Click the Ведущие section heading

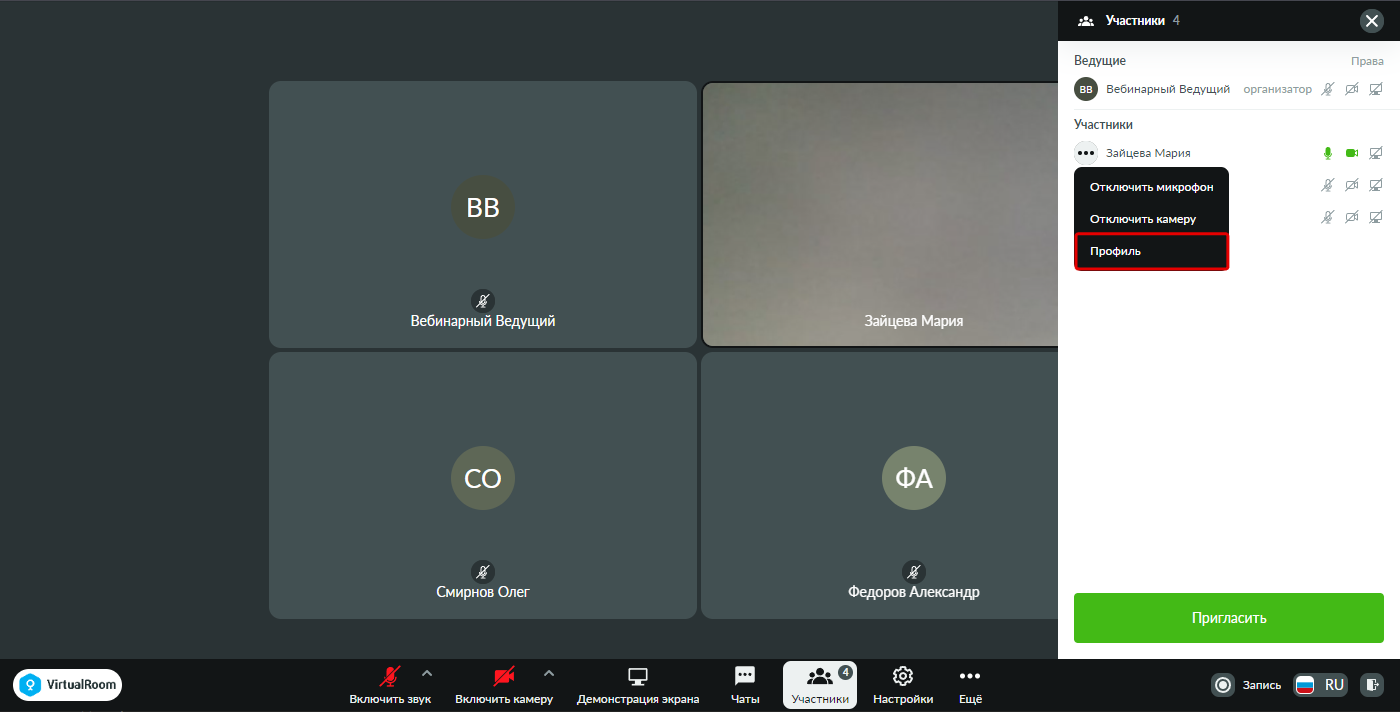(1100, 61)
